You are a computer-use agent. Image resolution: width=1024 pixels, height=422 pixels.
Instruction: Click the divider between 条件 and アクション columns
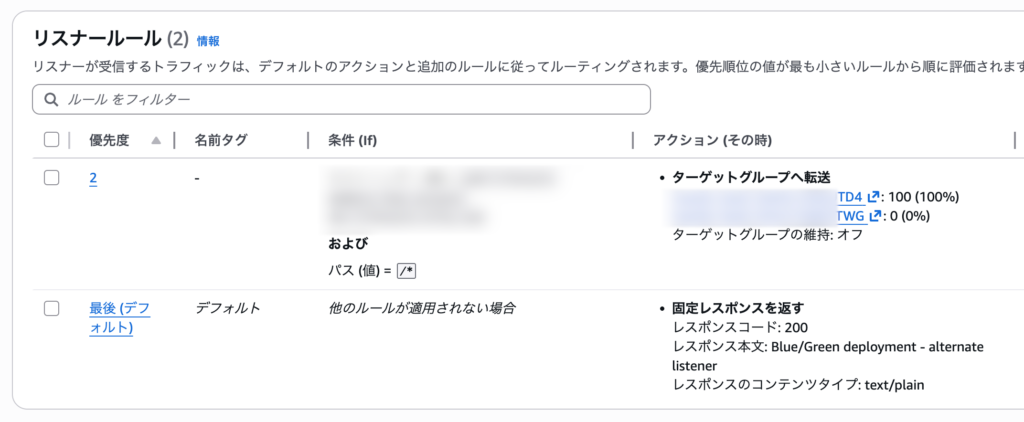[x=633, y=141]
